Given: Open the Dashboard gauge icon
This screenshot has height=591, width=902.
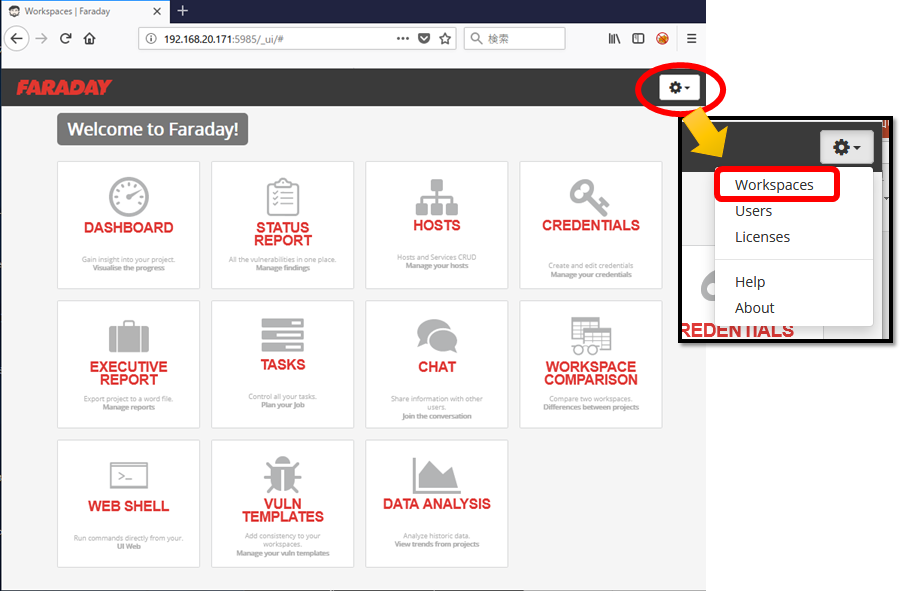Looking at the screenshot, I should pyautogui.click(x=129, y=197).
